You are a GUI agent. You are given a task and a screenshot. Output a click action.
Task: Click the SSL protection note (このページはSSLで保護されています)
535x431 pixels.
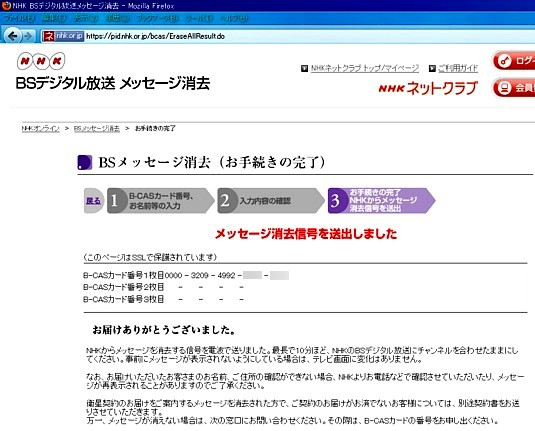(x=150, y=257)
